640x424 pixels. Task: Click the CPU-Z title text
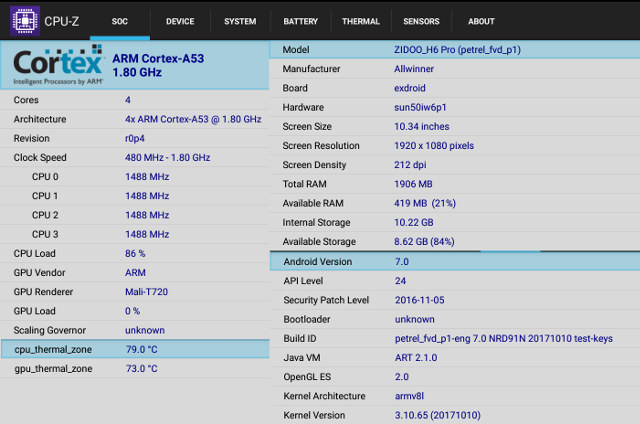pos(61,21)
